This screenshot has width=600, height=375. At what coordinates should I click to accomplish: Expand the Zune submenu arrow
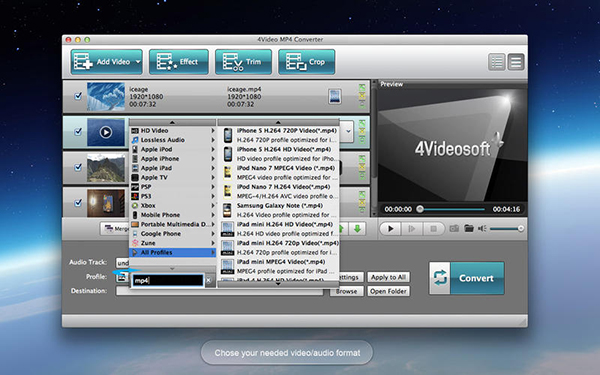click(213, 243)
